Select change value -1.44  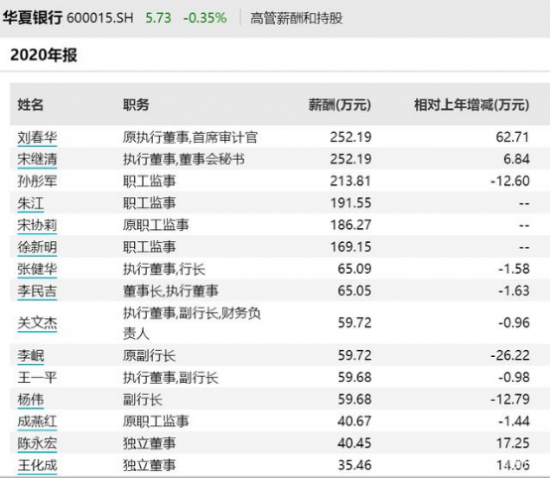click(514, 421)
